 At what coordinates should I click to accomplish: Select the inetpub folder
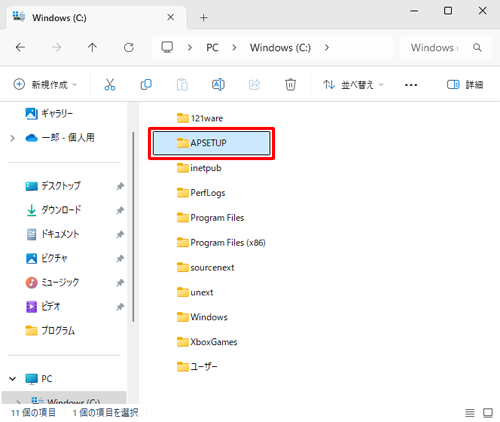[x=199, y=168]
